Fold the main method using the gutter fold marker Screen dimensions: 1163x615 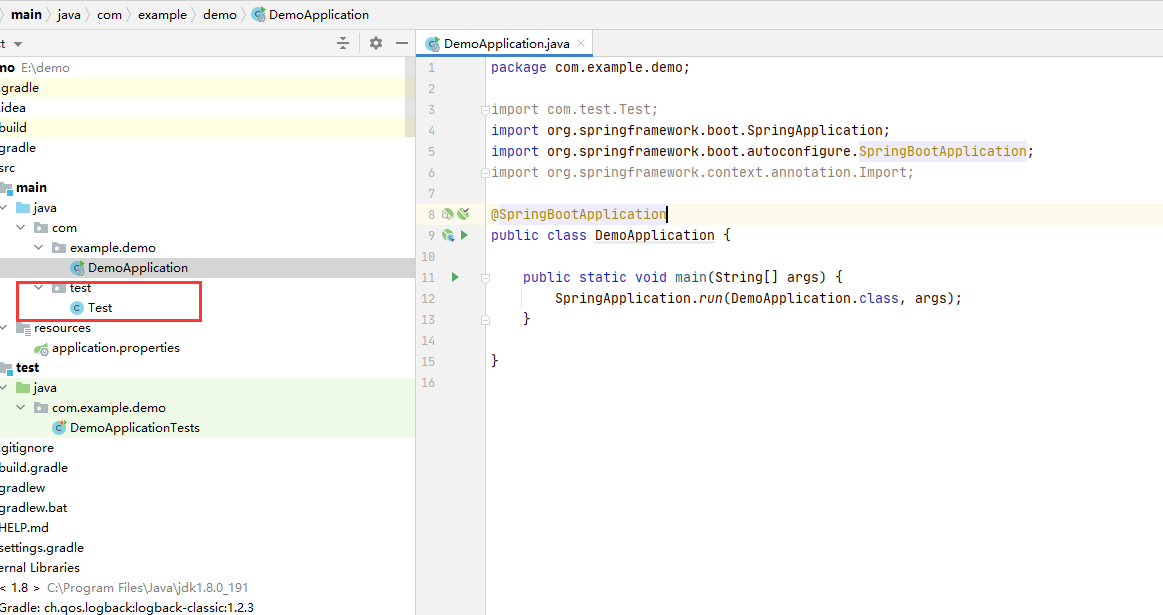coord(484,277)
